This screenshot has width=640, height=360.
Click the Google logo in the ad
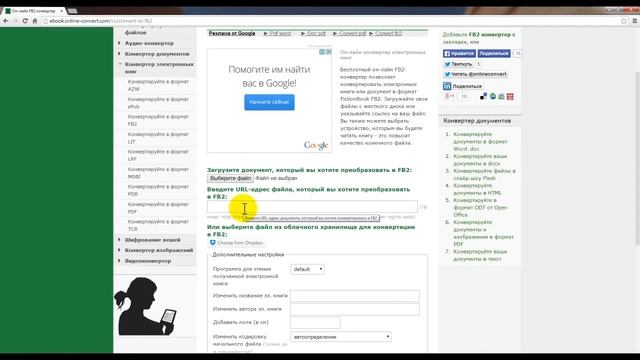(316, 145)
